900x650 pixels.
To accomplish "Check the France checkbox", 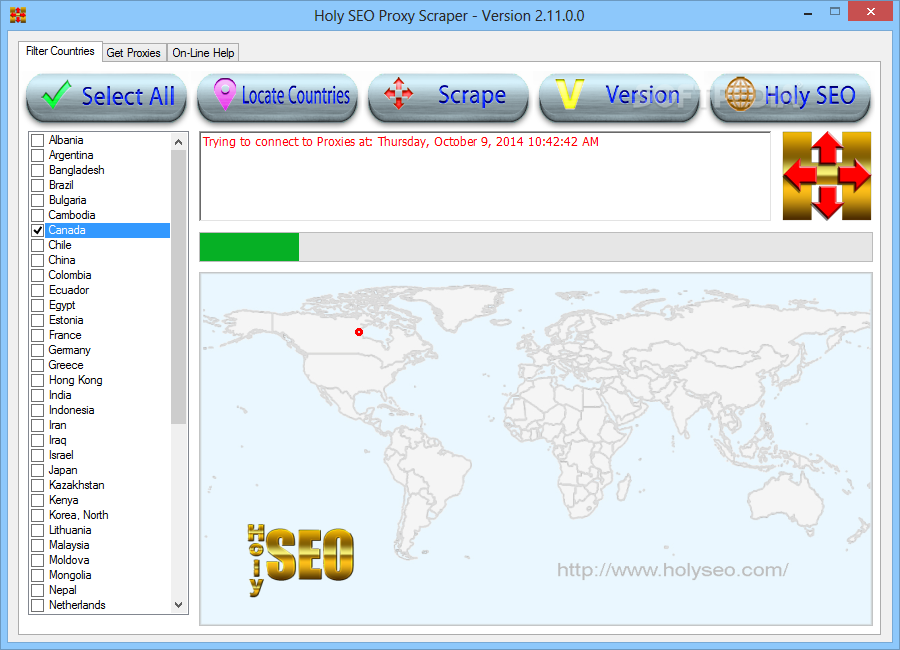I will coord(37,335).
